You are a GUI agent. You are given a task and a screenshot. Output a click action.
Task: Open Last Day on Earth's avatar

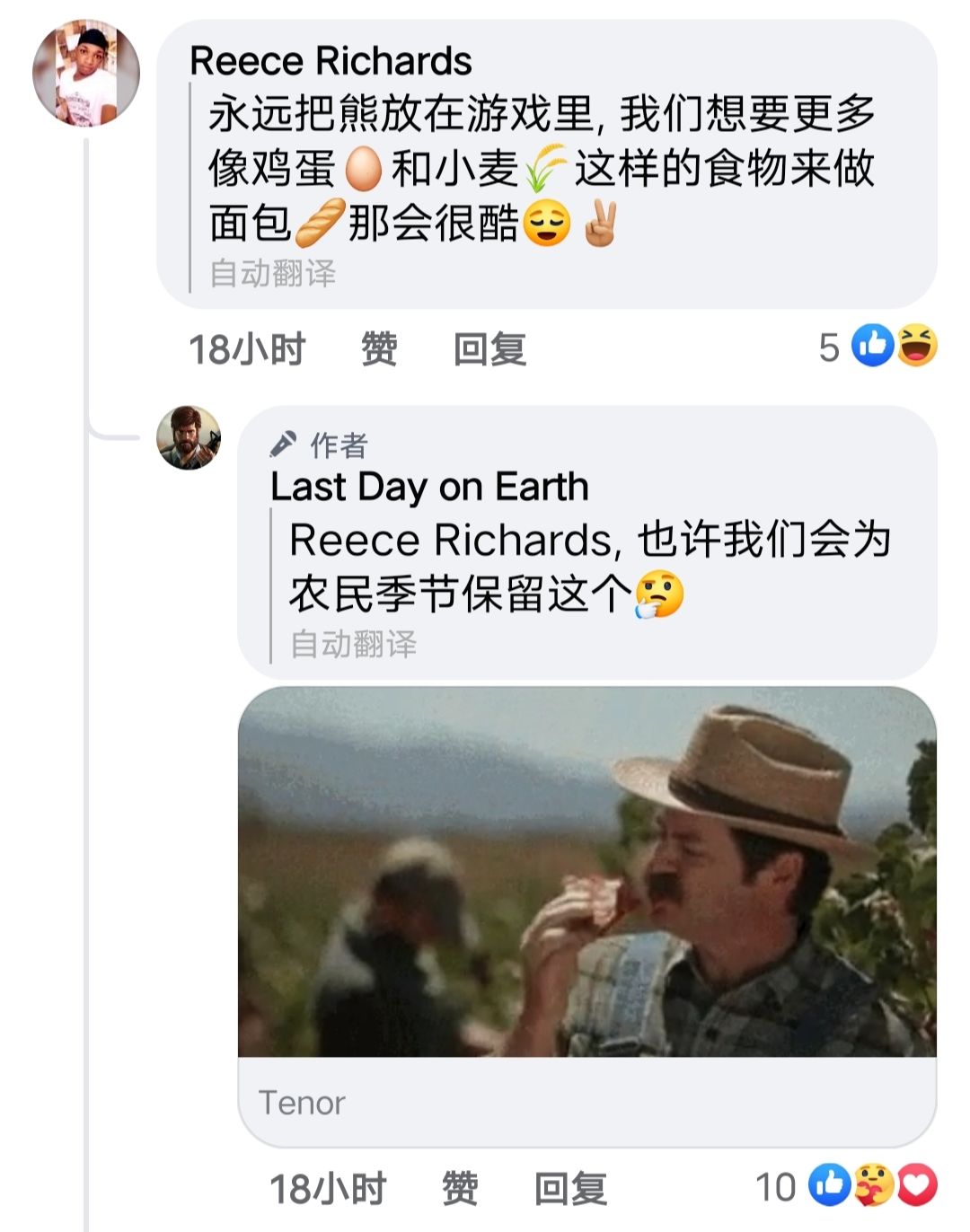[x=189, y=438]
